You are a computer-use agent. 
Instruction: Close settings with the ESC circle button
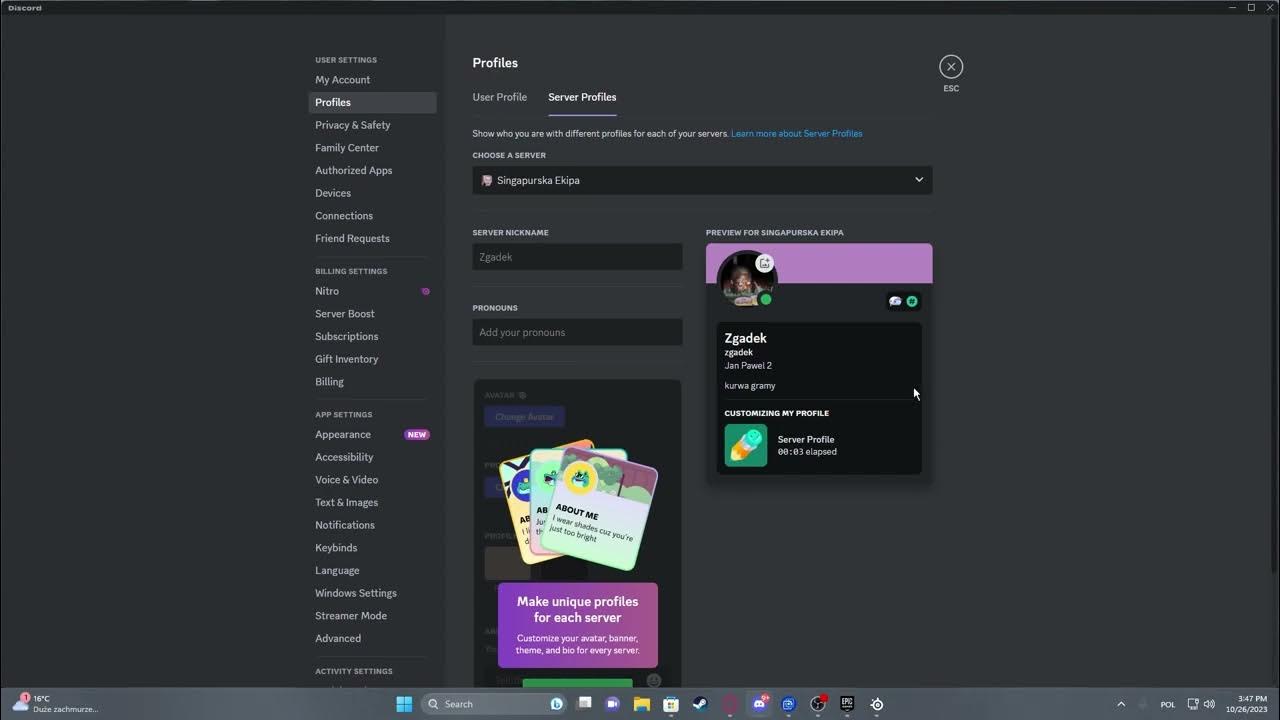coord(951,67)
